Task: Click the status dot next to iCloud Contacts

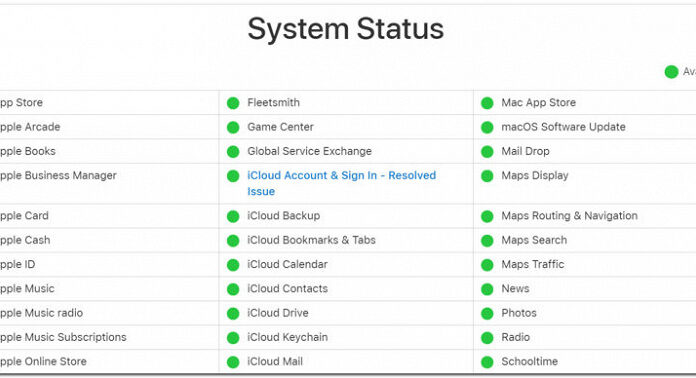Action: coord(233,289)
